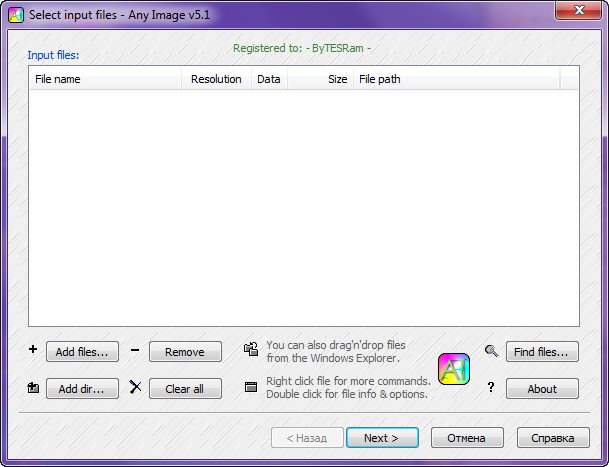Click the drag'n'drop files hint icon
This screenshot has height=467, width=609.
click(x=251, y=349)
